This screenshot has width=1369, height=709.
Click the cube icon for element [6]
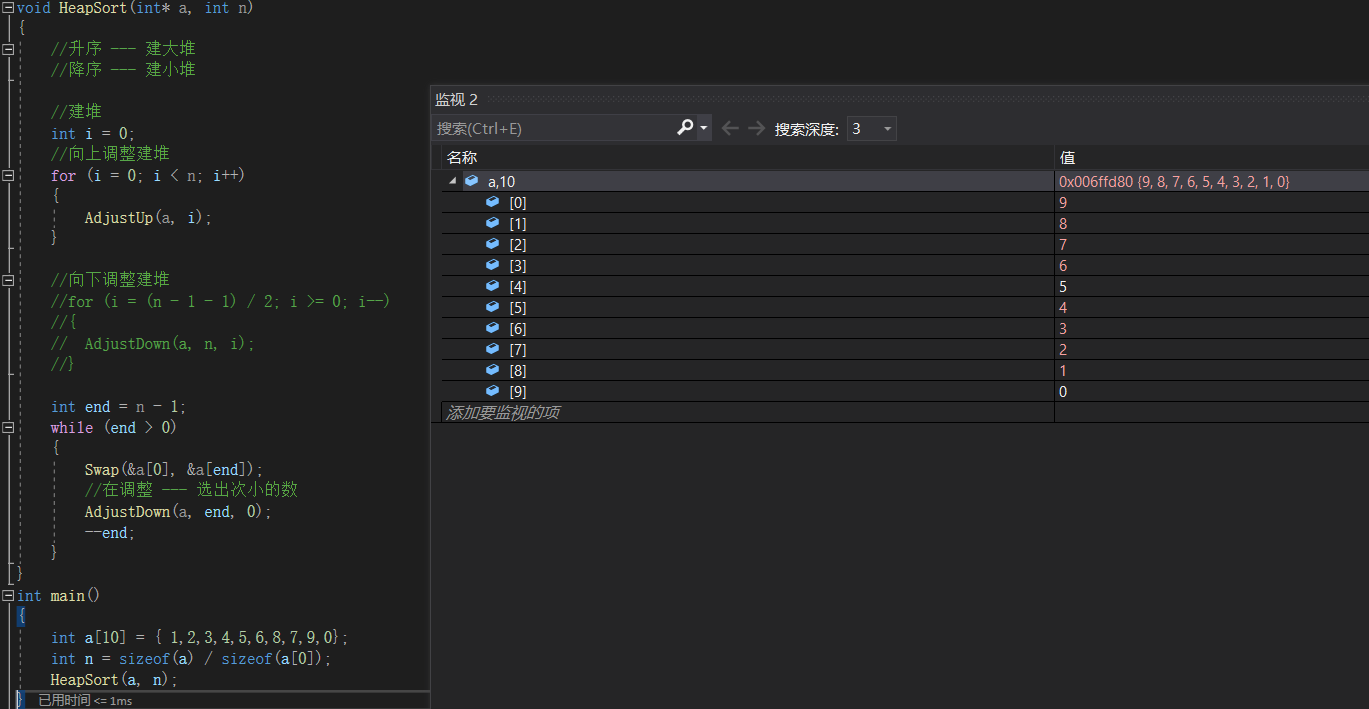pyautogui.click(x=492, y=328)
